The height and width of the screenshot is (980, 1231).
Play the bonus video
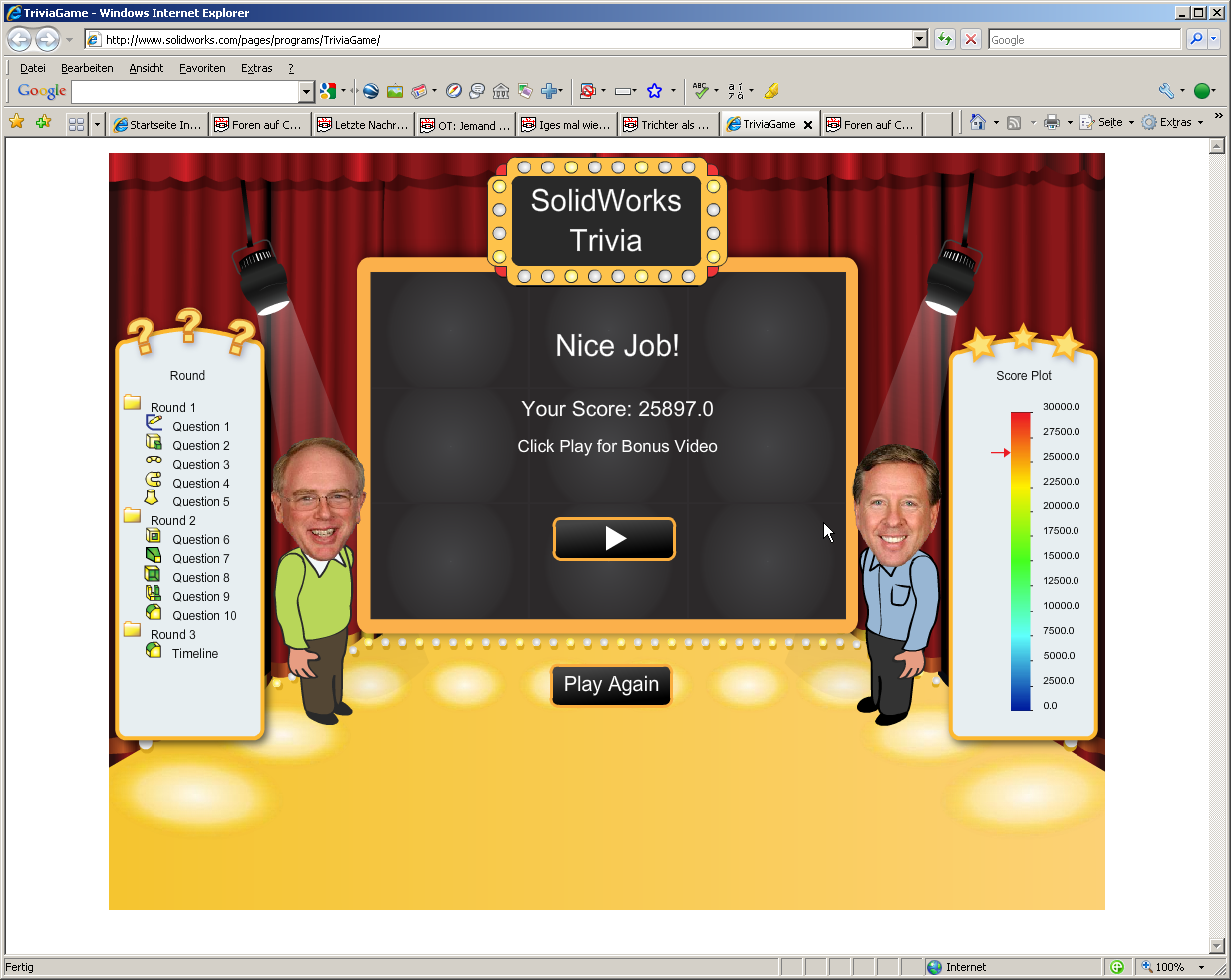[614, 539]
